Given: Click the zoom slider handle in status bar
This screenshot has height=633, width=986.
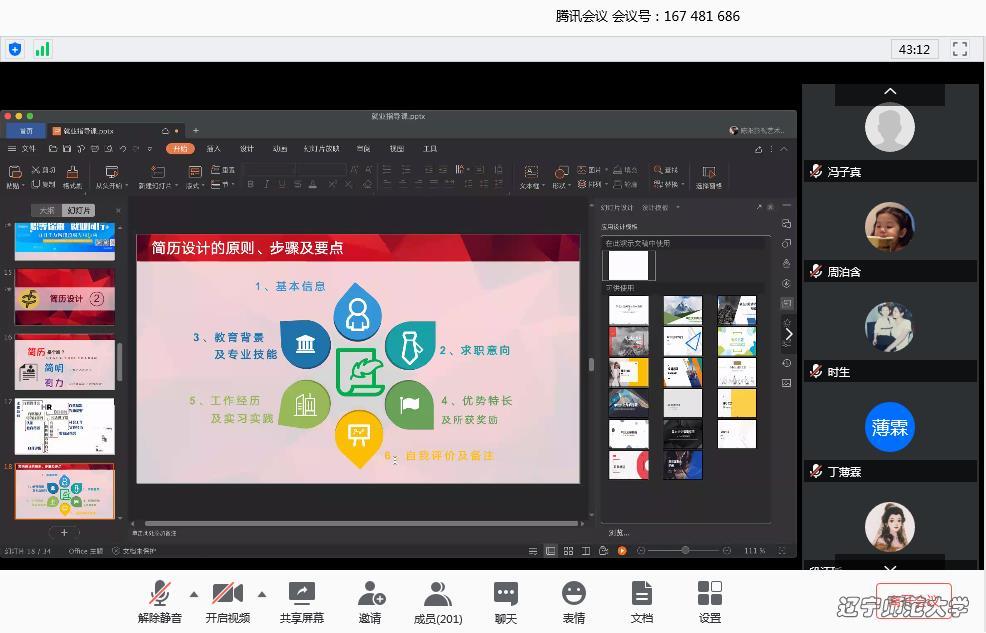Looking at the screenshot, I should coord(685,551).
